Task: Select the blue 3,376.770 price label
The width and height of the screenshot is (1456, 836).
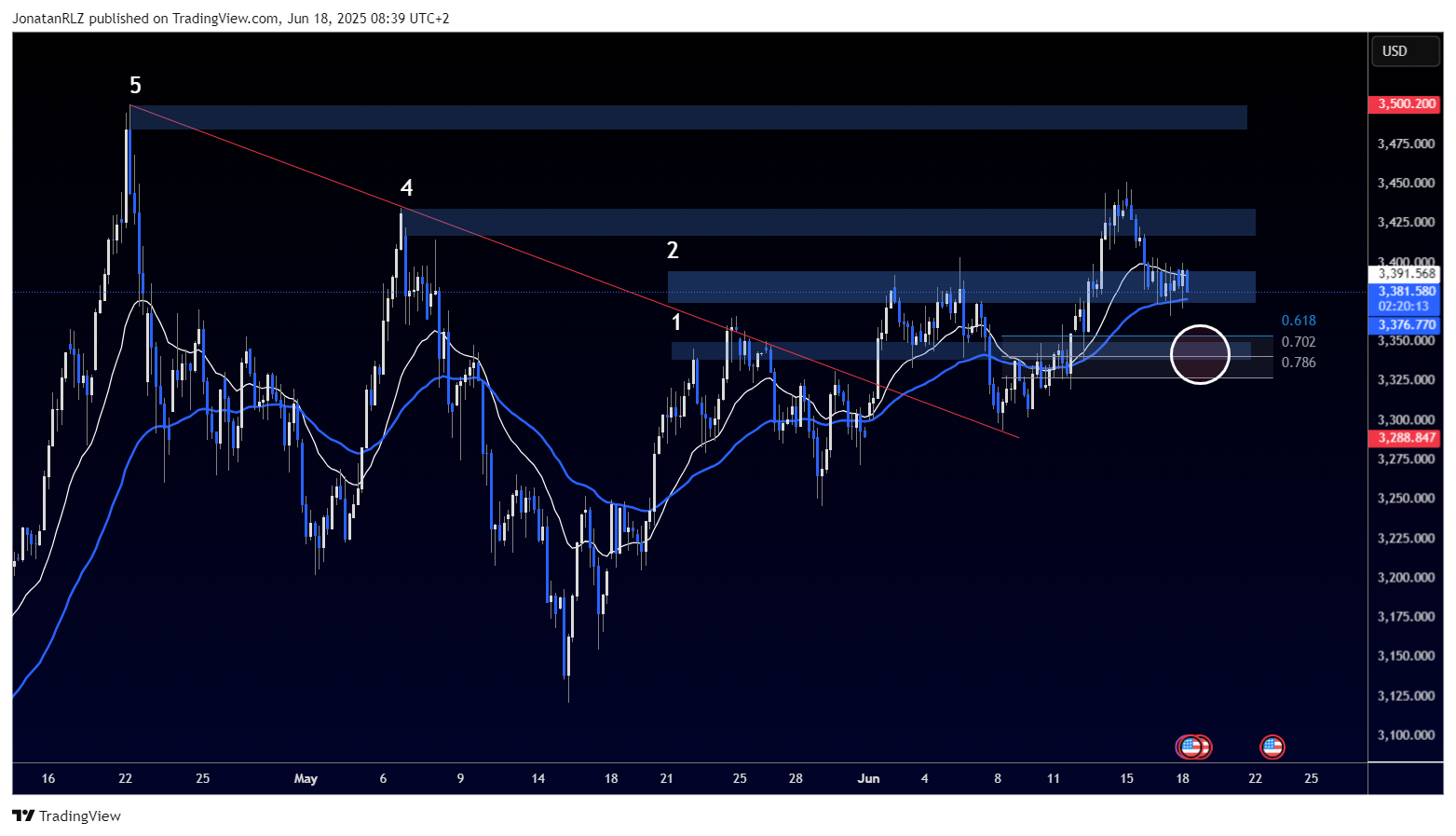Action: (1405, 324)
